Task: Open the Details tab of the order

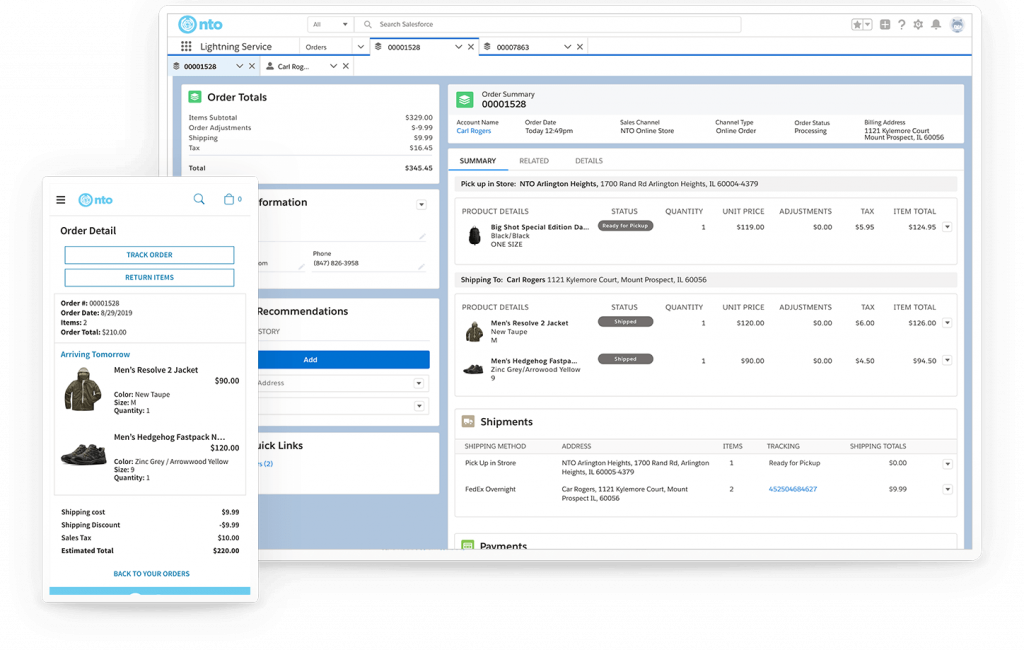Action: point(589,160)
